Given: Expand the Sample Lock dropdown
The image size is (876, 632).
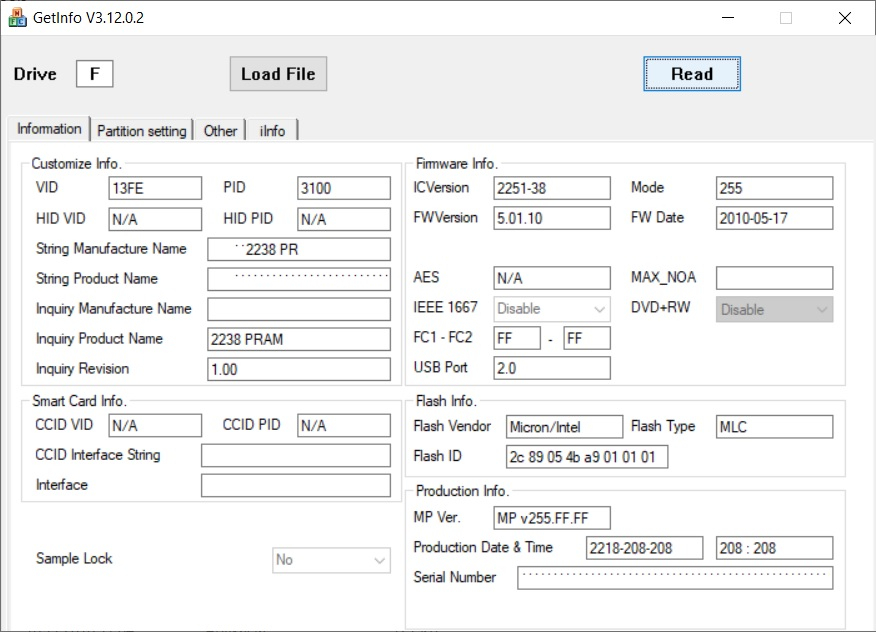Looking at the screenshot, I should 331,560.
